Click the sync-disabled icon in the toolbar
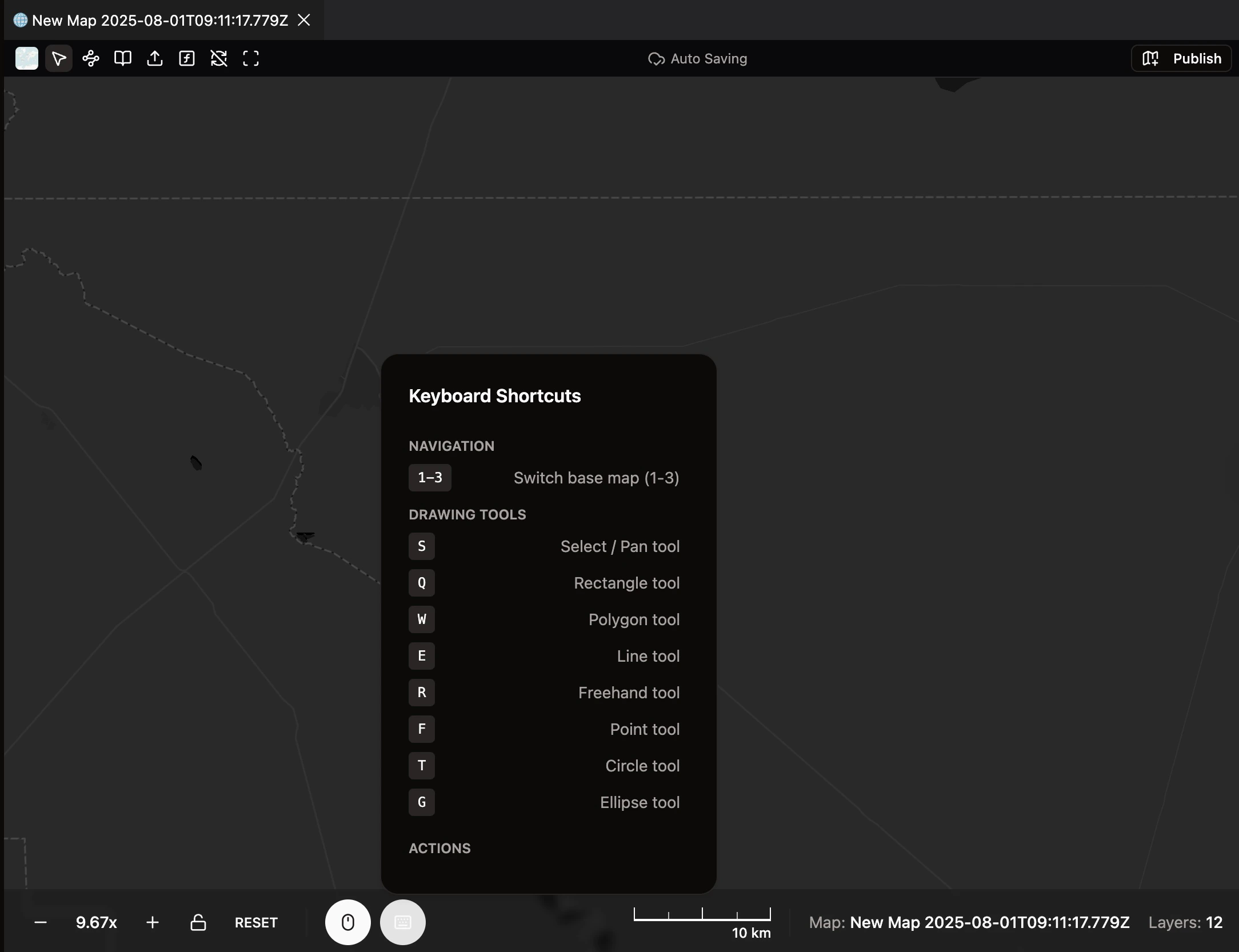This screenshot has height=952, width=1239. [x=219, y=58]
